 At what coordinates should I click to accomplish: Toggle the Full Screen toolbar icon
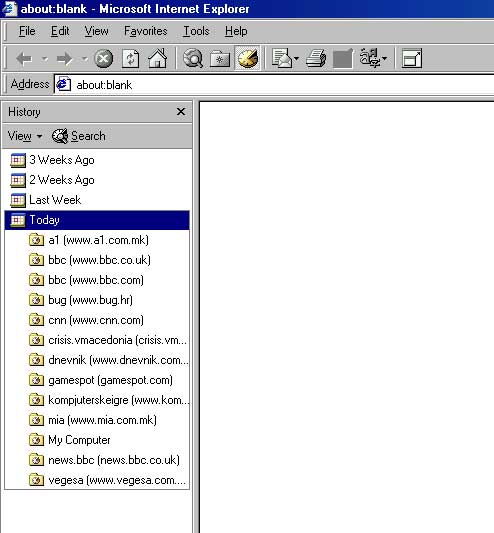click(412, 58)
